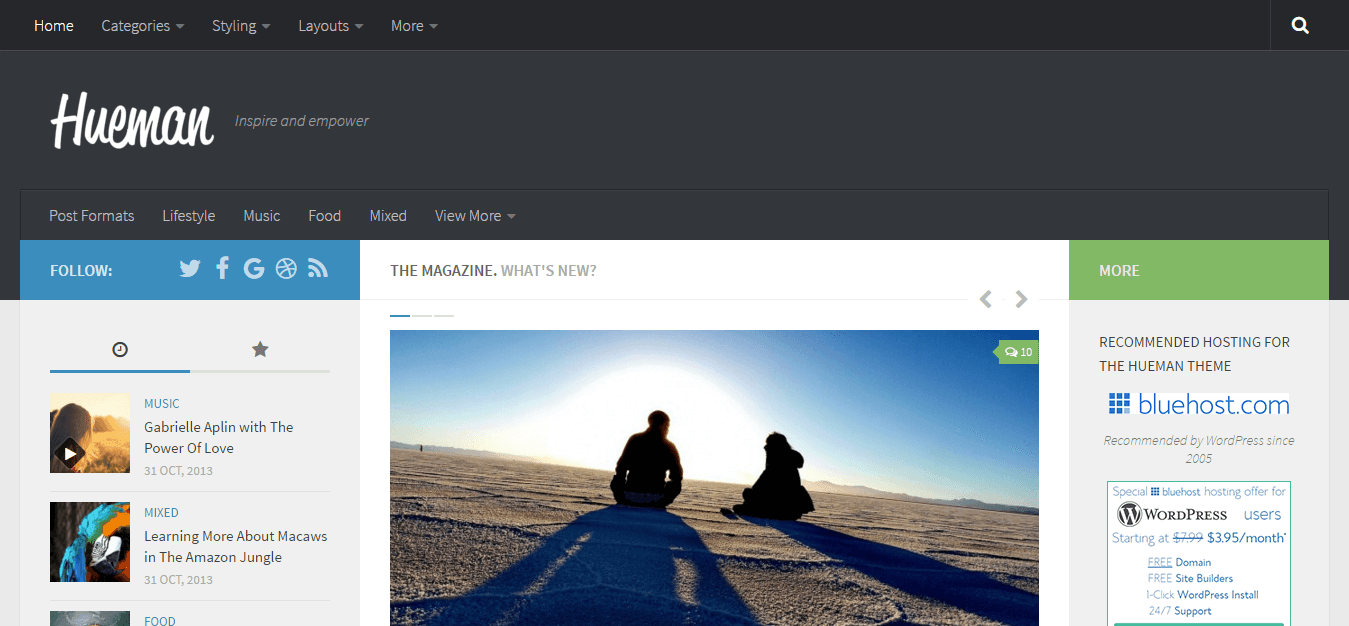
Task: Select the third slider pagination dash
Action: tap(444, 315)
